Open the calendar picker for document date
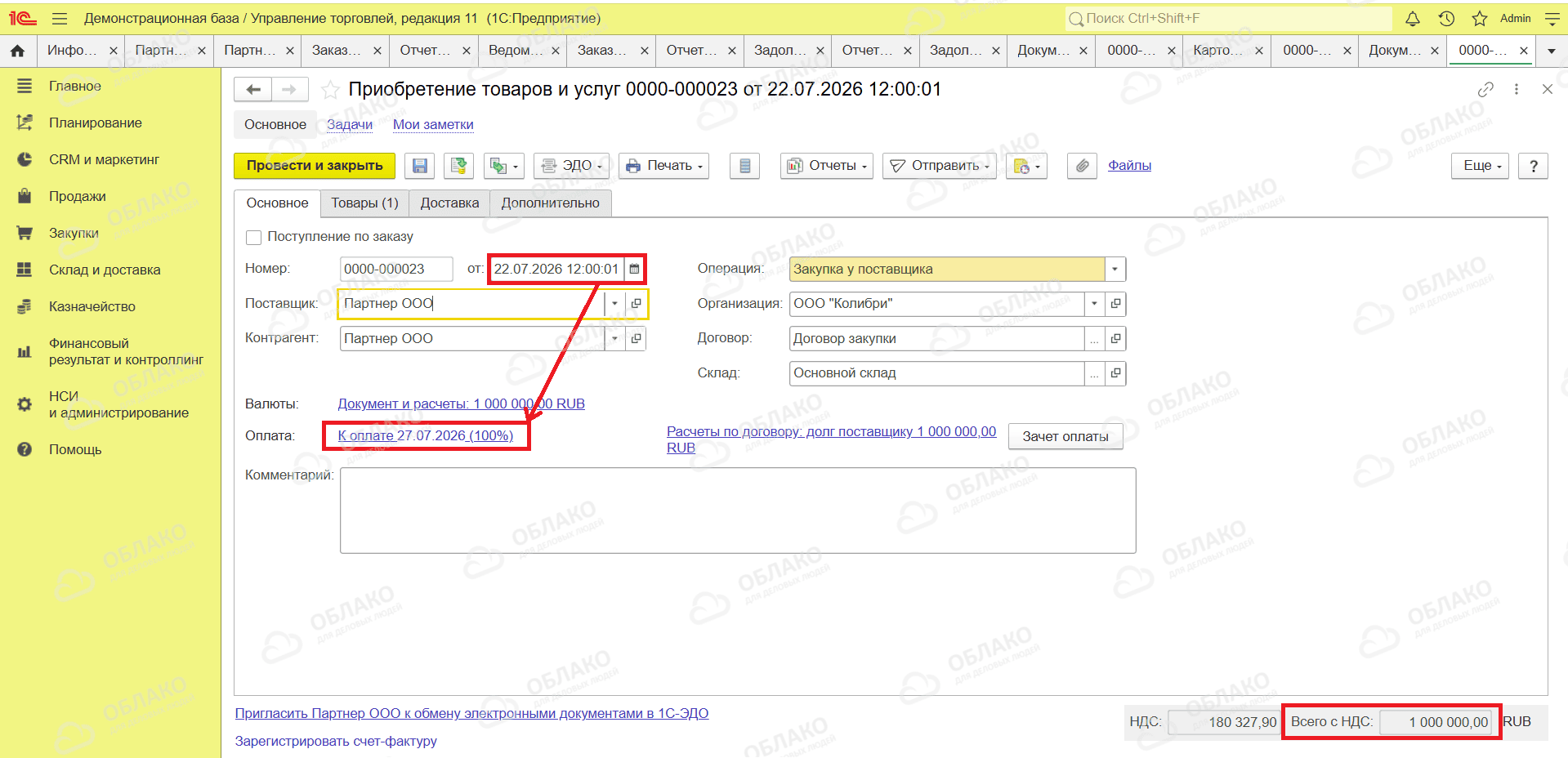Screen dimensions: 1568x758 [634, 269]
